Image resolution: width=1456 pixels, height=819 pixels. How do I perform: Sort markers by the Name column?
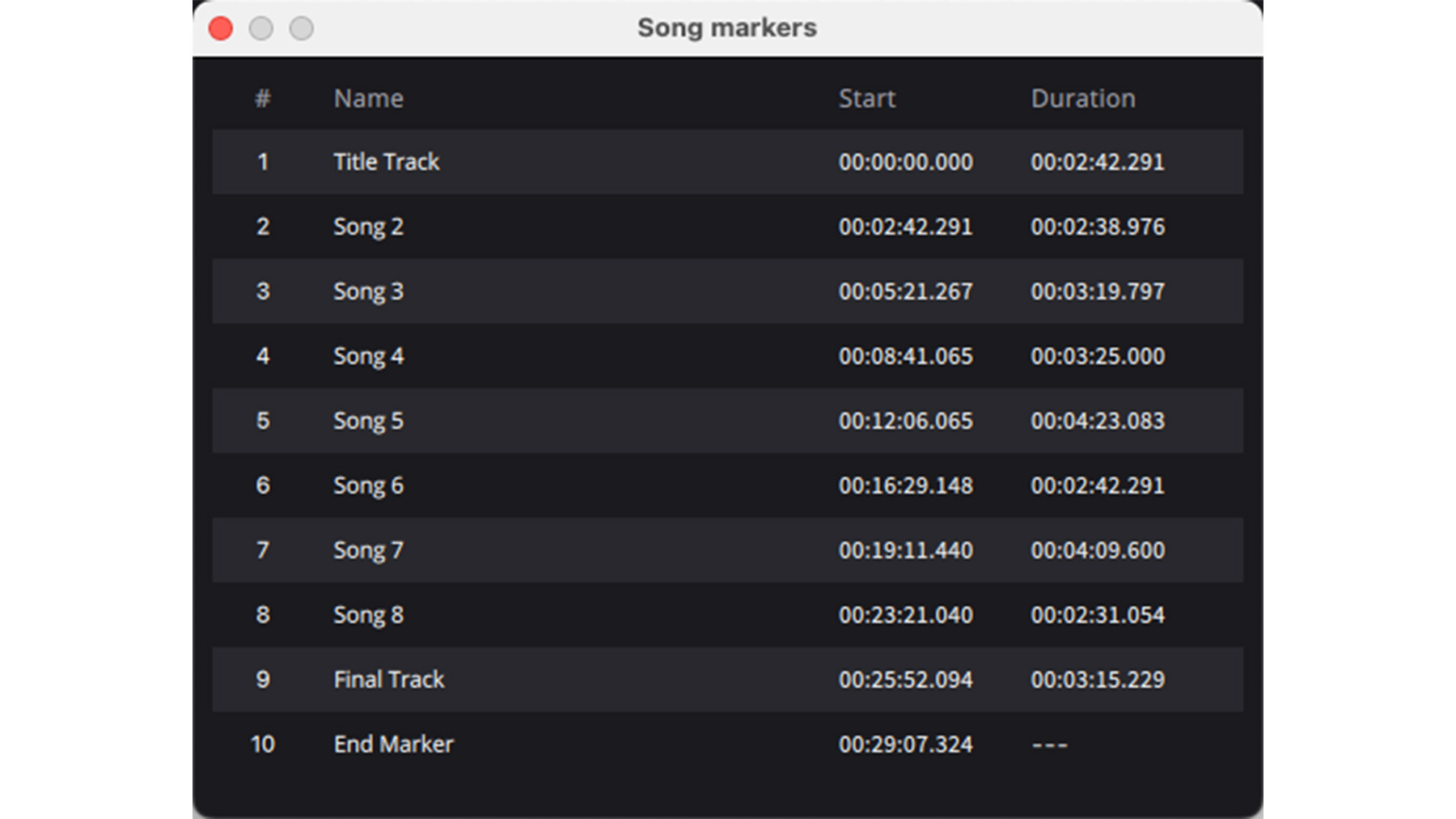pos(369,98)
